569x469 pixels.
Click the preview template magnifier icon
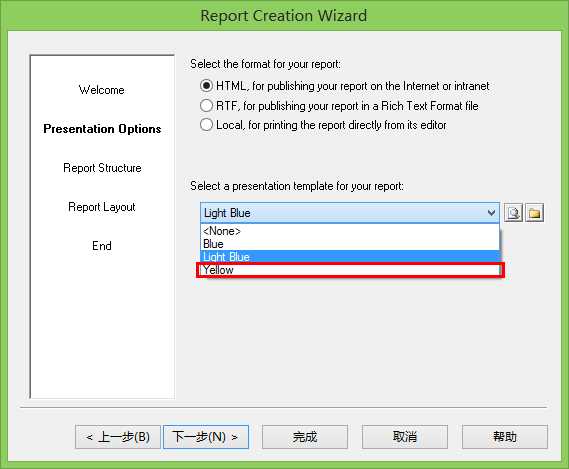(513, 213)
